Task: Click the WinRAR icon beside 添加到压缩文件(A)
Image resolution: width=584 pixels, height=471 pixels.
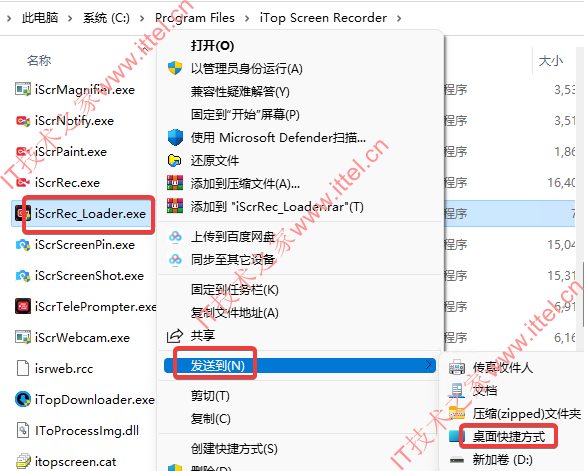Action: [175, 183]
